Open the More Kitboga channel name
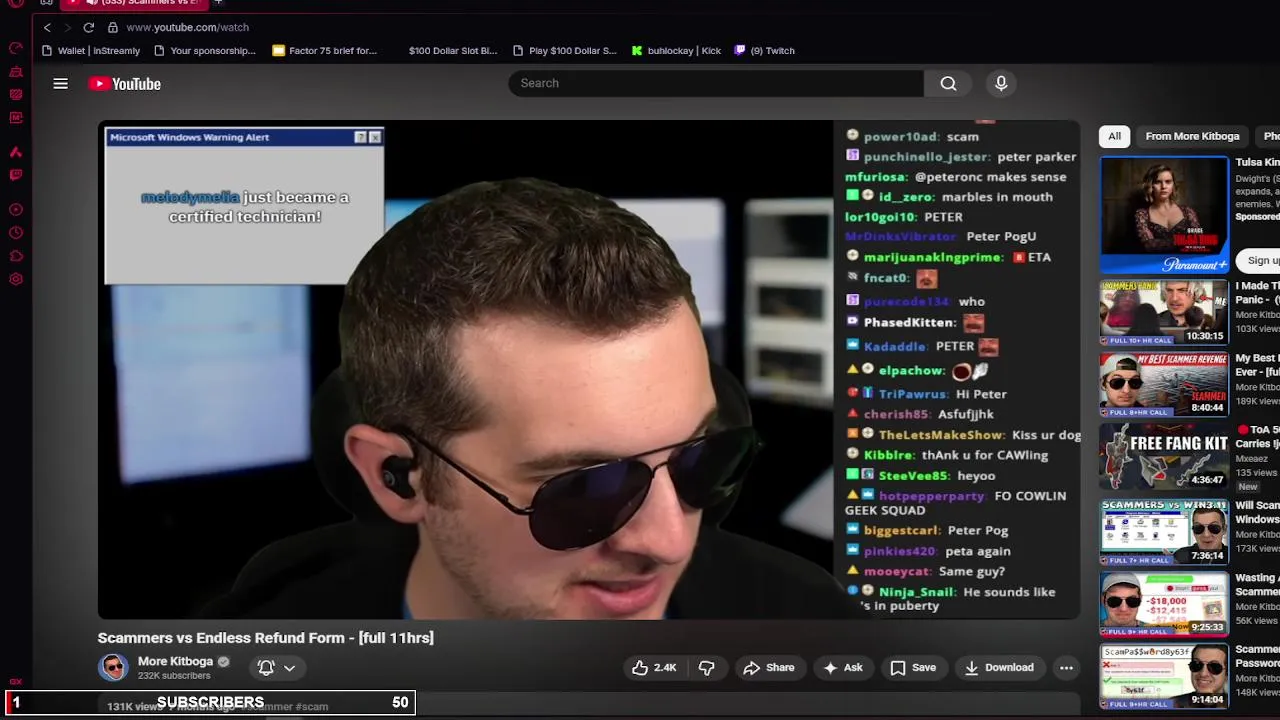The height and width of the screenshot is (720, 1280). (x=175, y=661)
